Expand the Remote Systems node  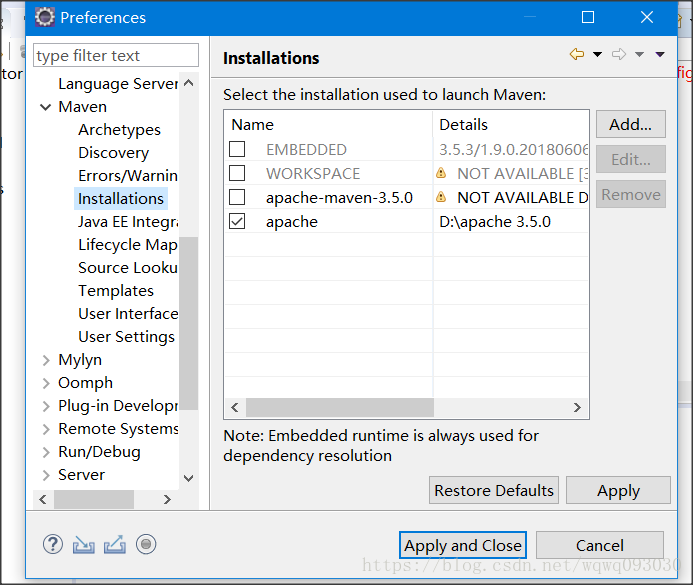(46, 429)
